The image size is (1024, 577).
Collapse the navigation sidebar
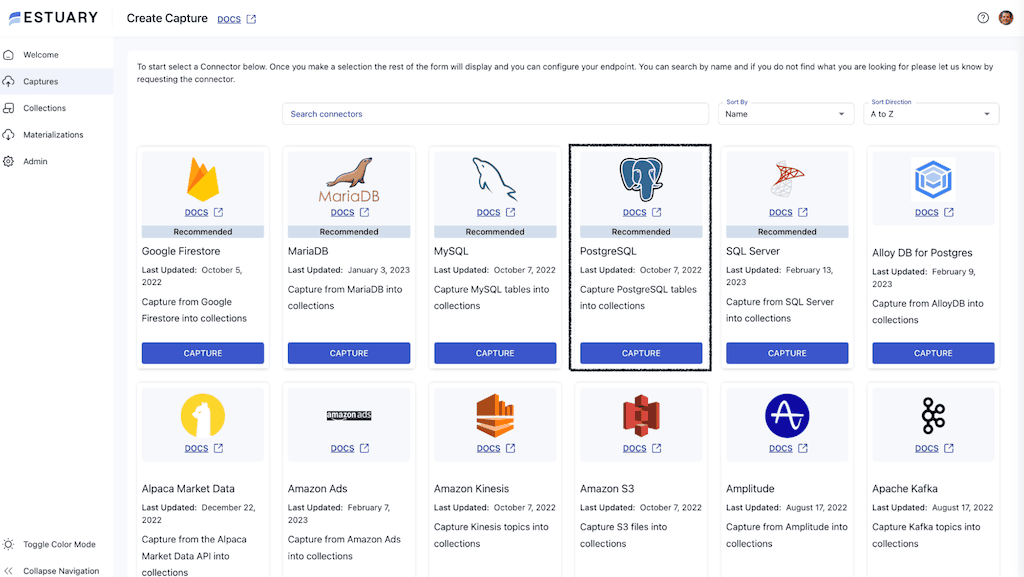[x=57, y=570]
